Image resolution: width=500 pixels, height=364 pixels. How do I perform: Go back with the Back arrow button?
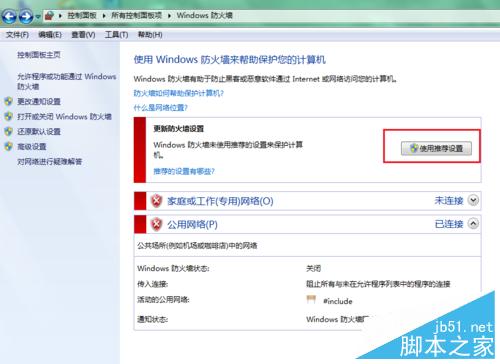coord(9,16)
